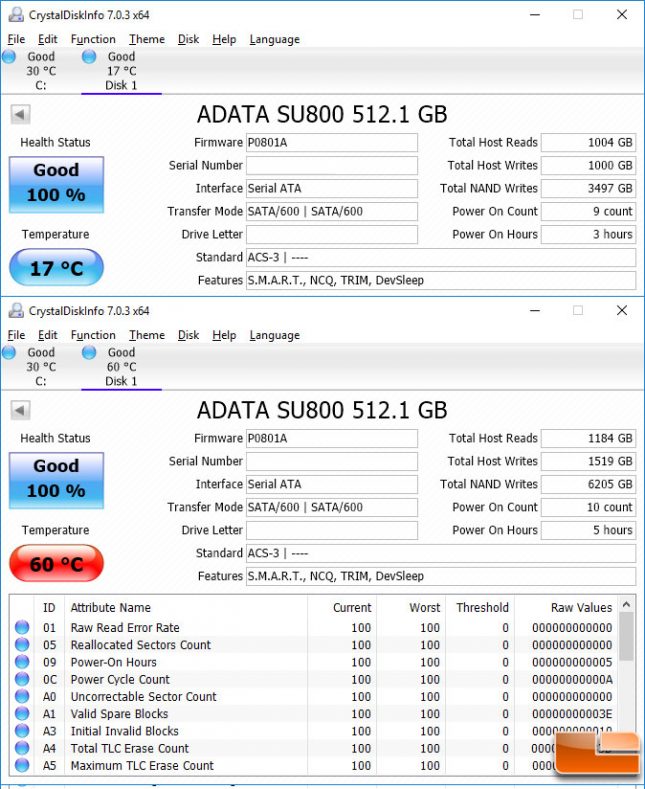Click status circle for Power Cycle Count
This screenshot has width=645, height=789.
[22, 679]
